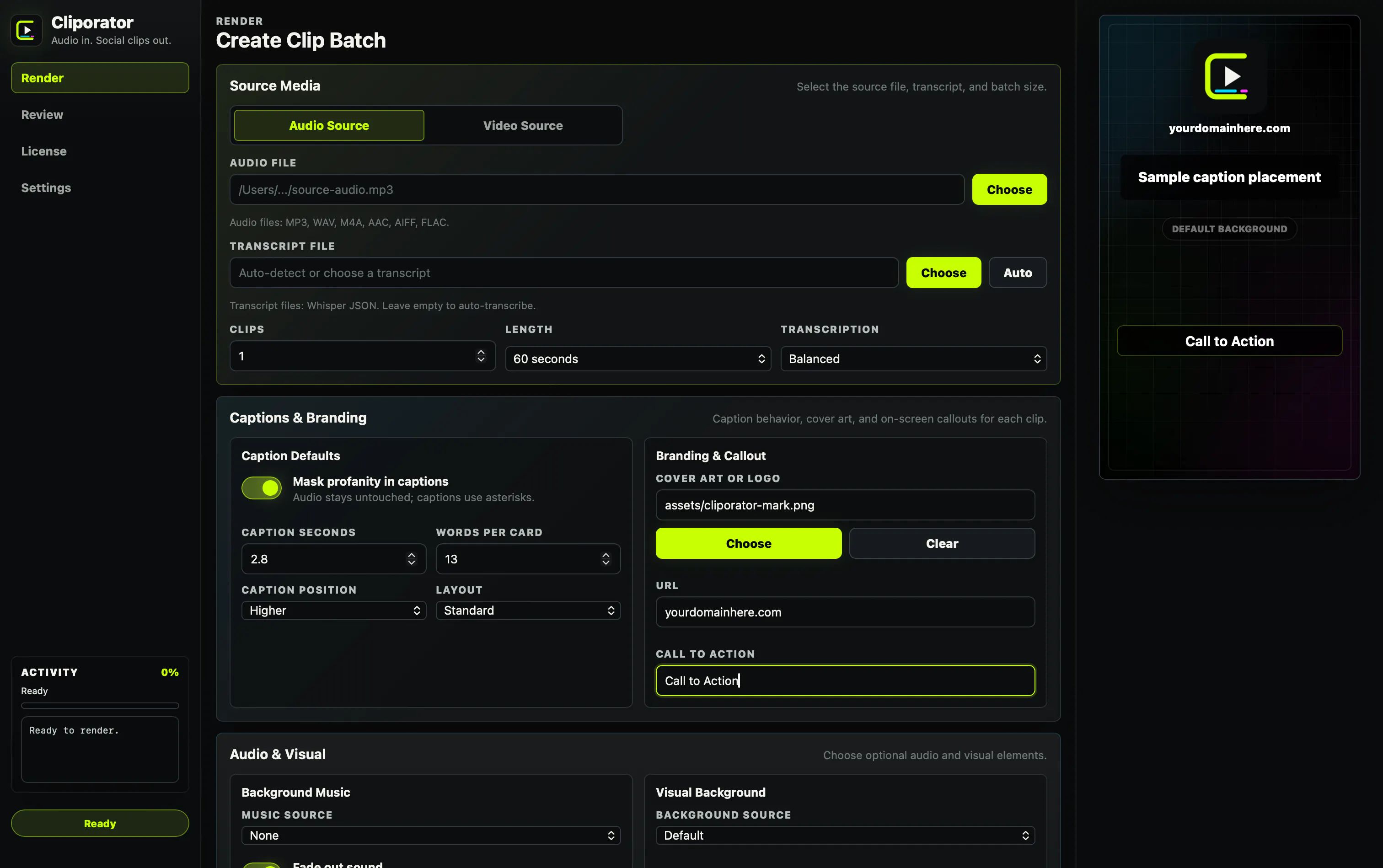Click the Clips number field

click(362, 356)
